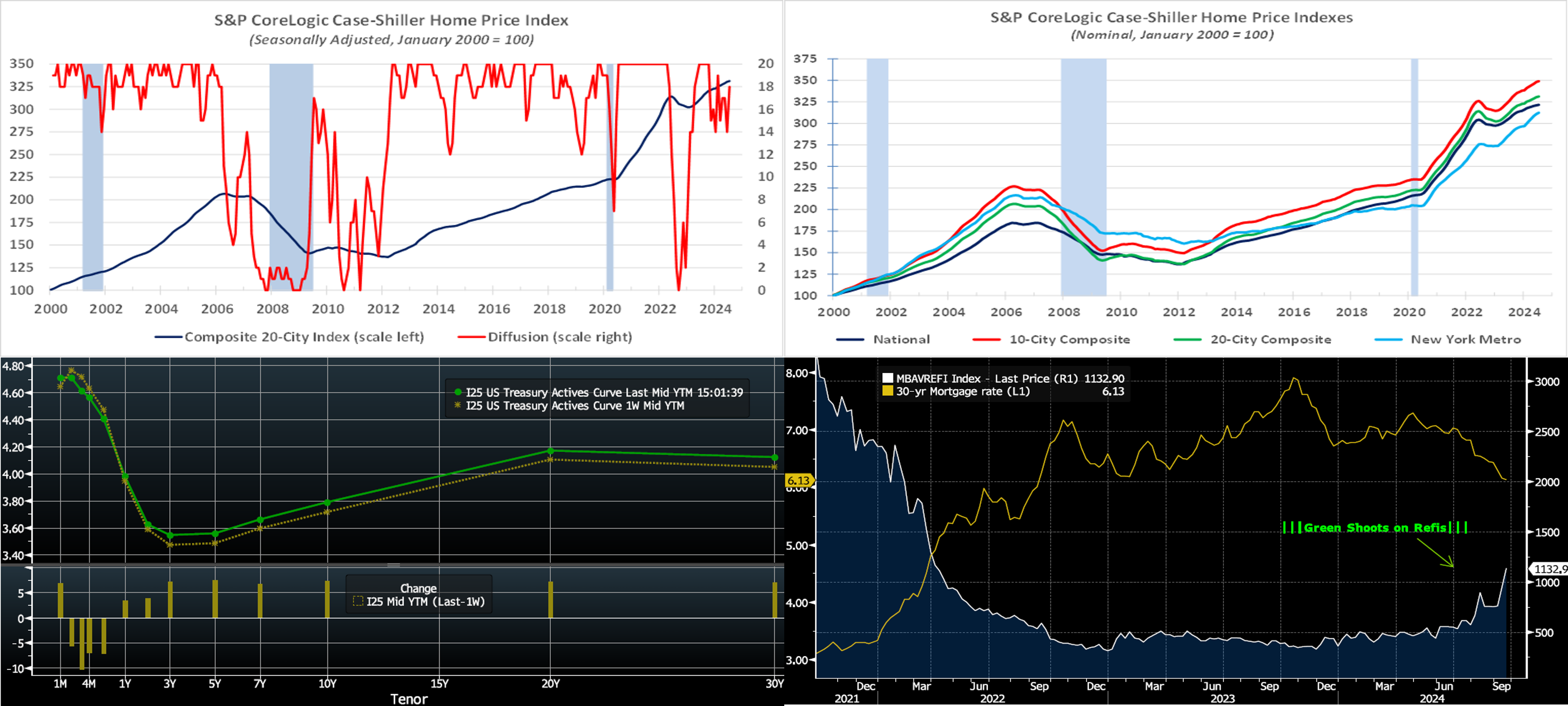
Task: Click the white MBAVREFI Index legend square
Action: point(887,379)
